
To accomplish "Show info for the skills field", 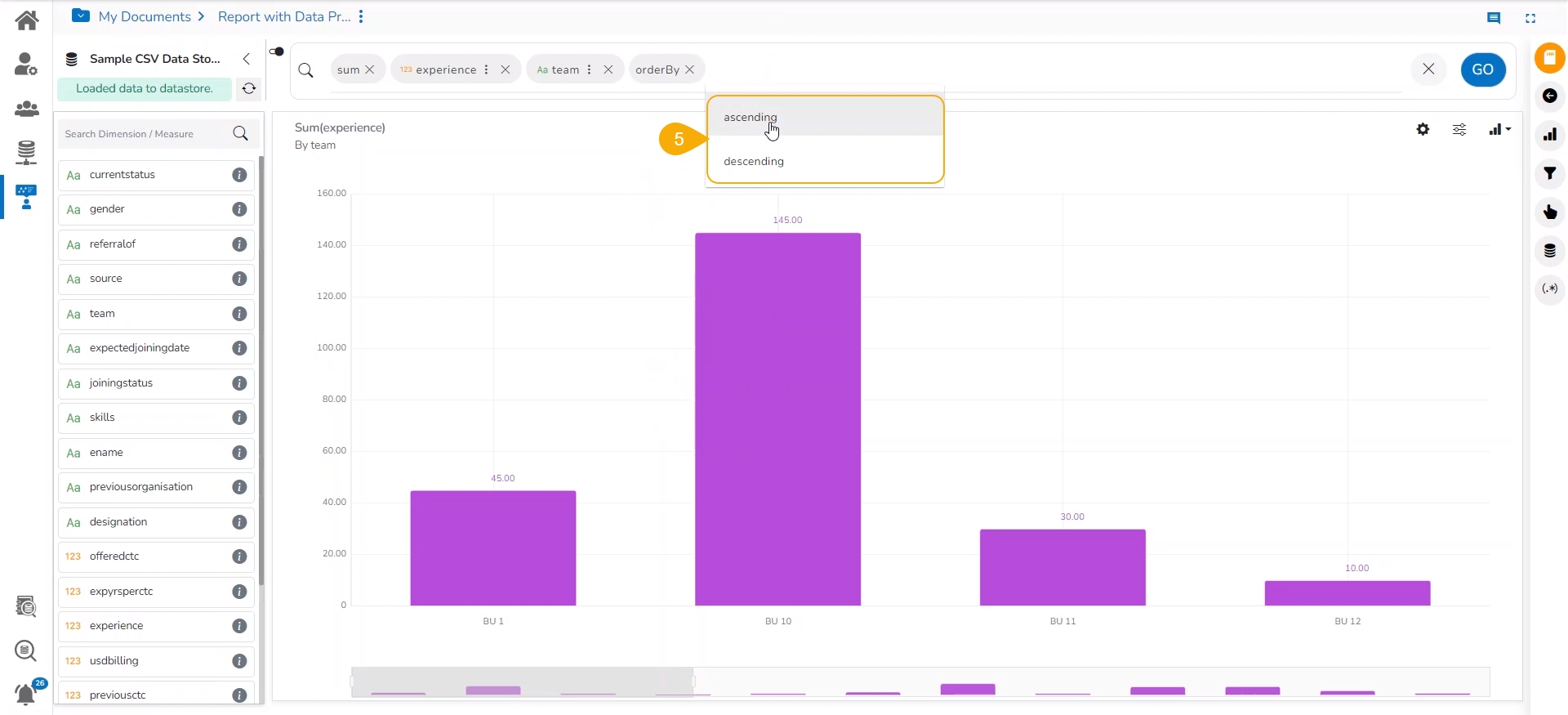I will point(239,418).
